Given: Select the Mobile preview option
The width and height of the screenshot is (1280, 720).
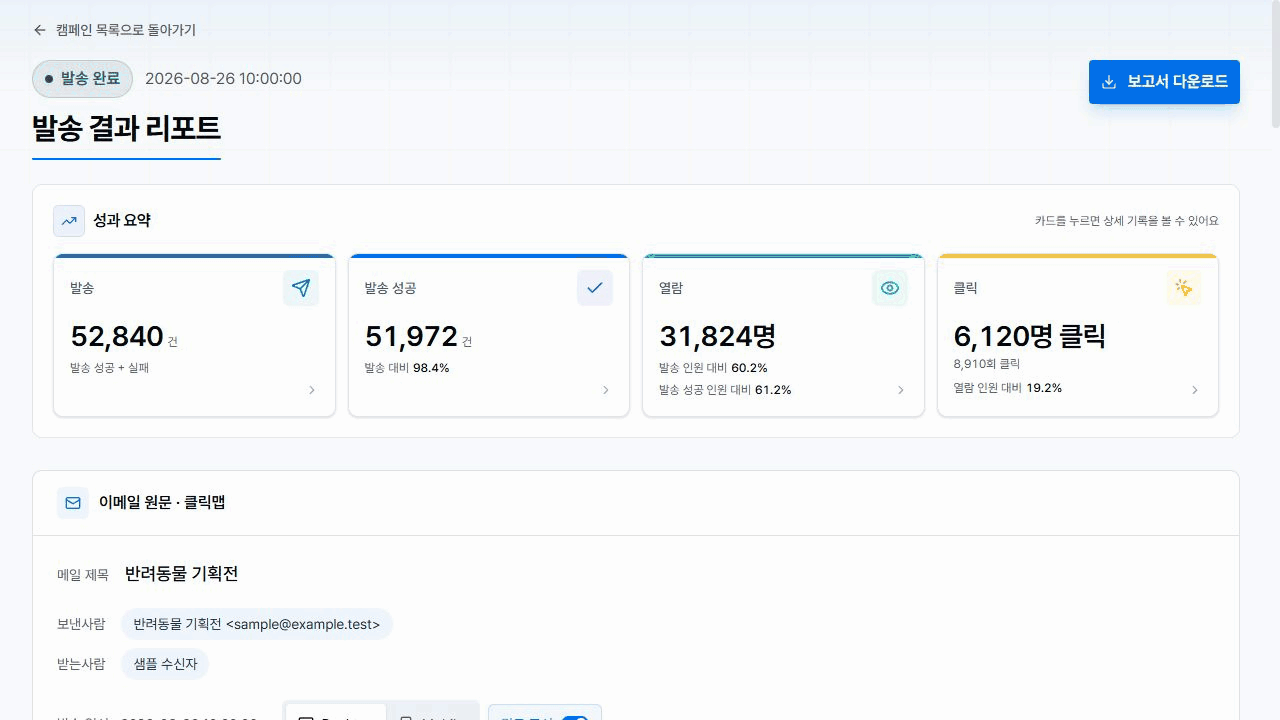Looking at the screenshot, I should click(432, 712).
